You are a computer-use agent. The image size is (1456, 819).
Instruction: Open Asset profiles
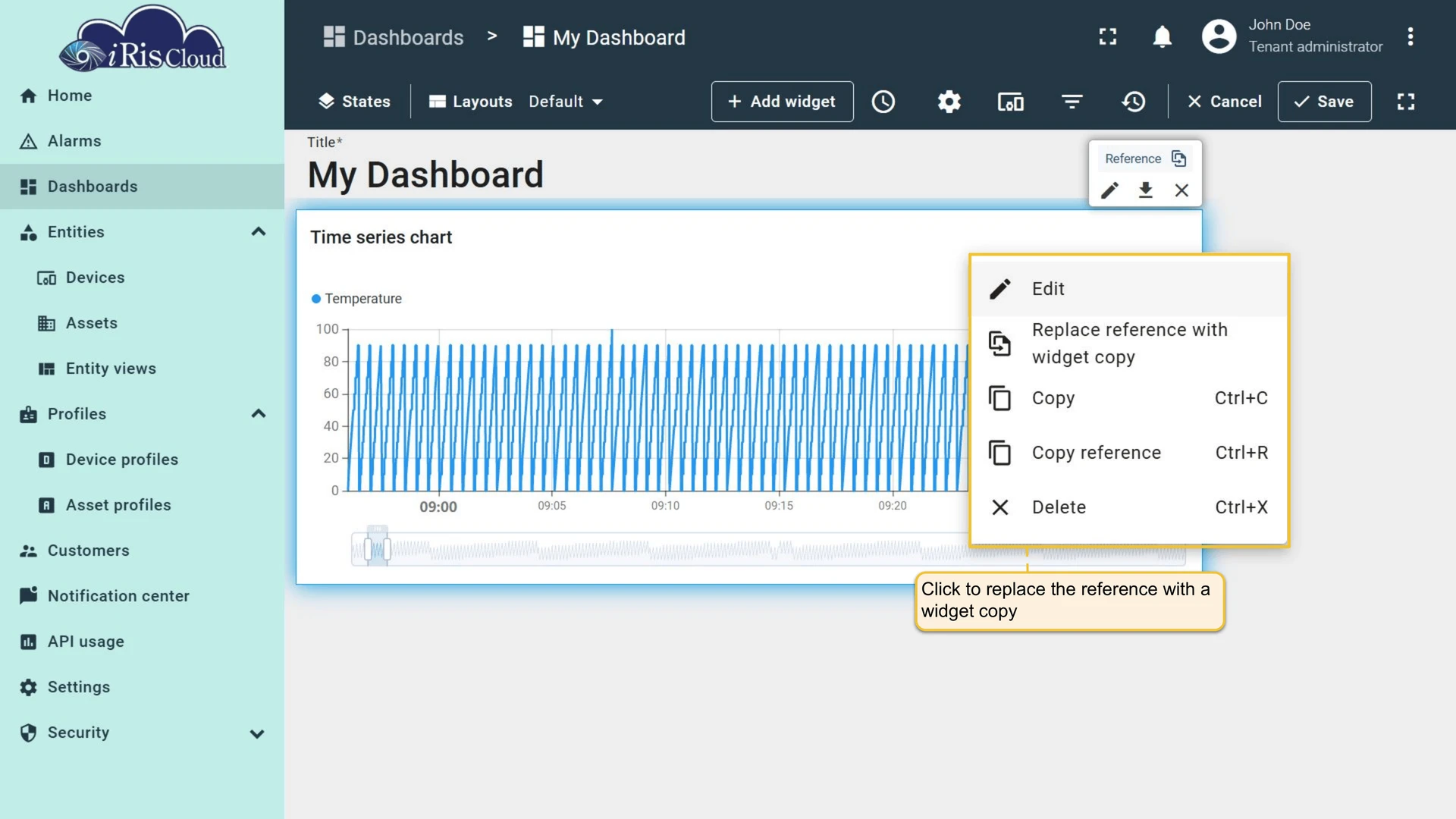coord(142,505)
